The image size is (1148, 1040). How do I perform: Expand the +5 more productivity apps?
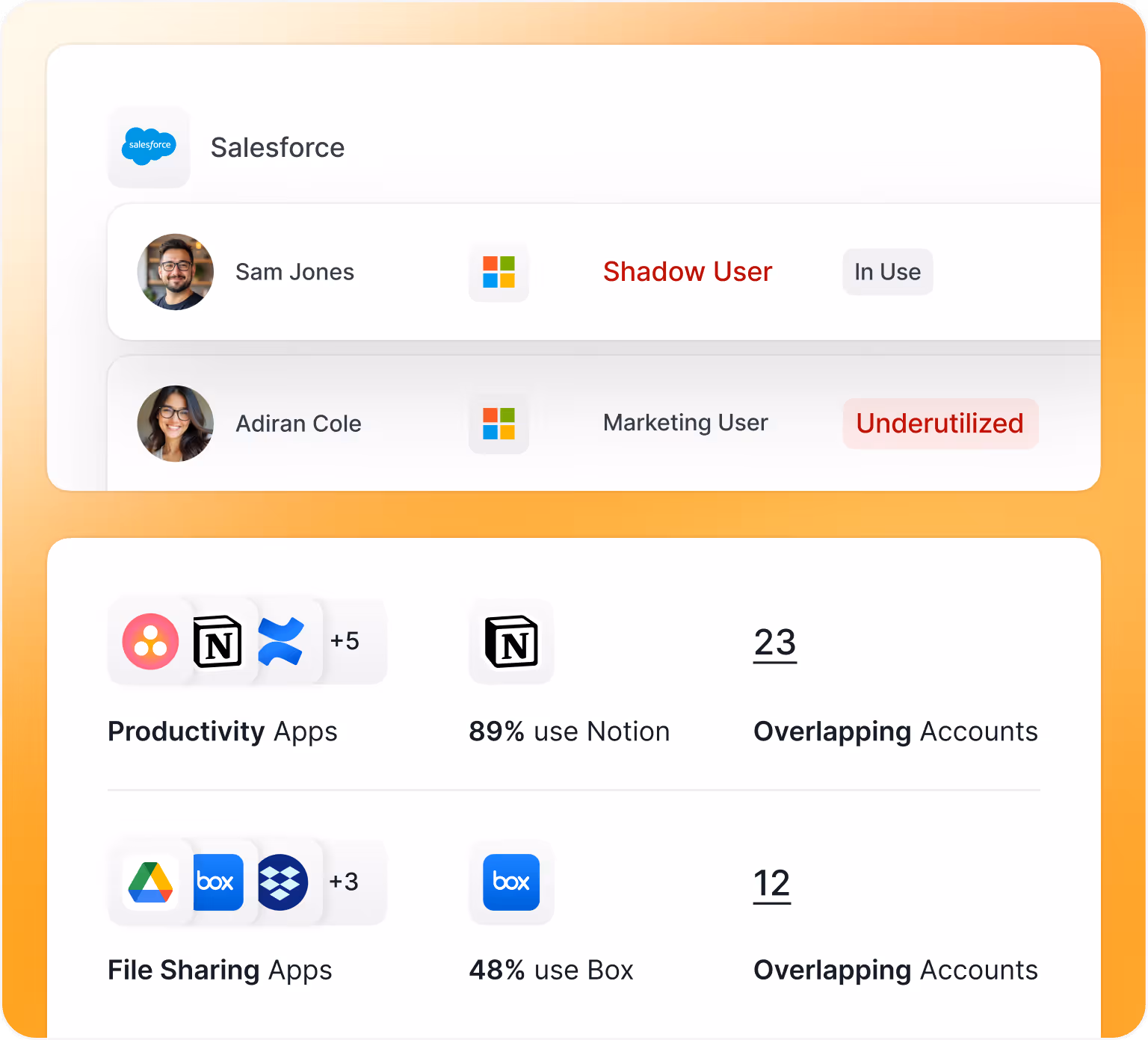click(345, 641)
